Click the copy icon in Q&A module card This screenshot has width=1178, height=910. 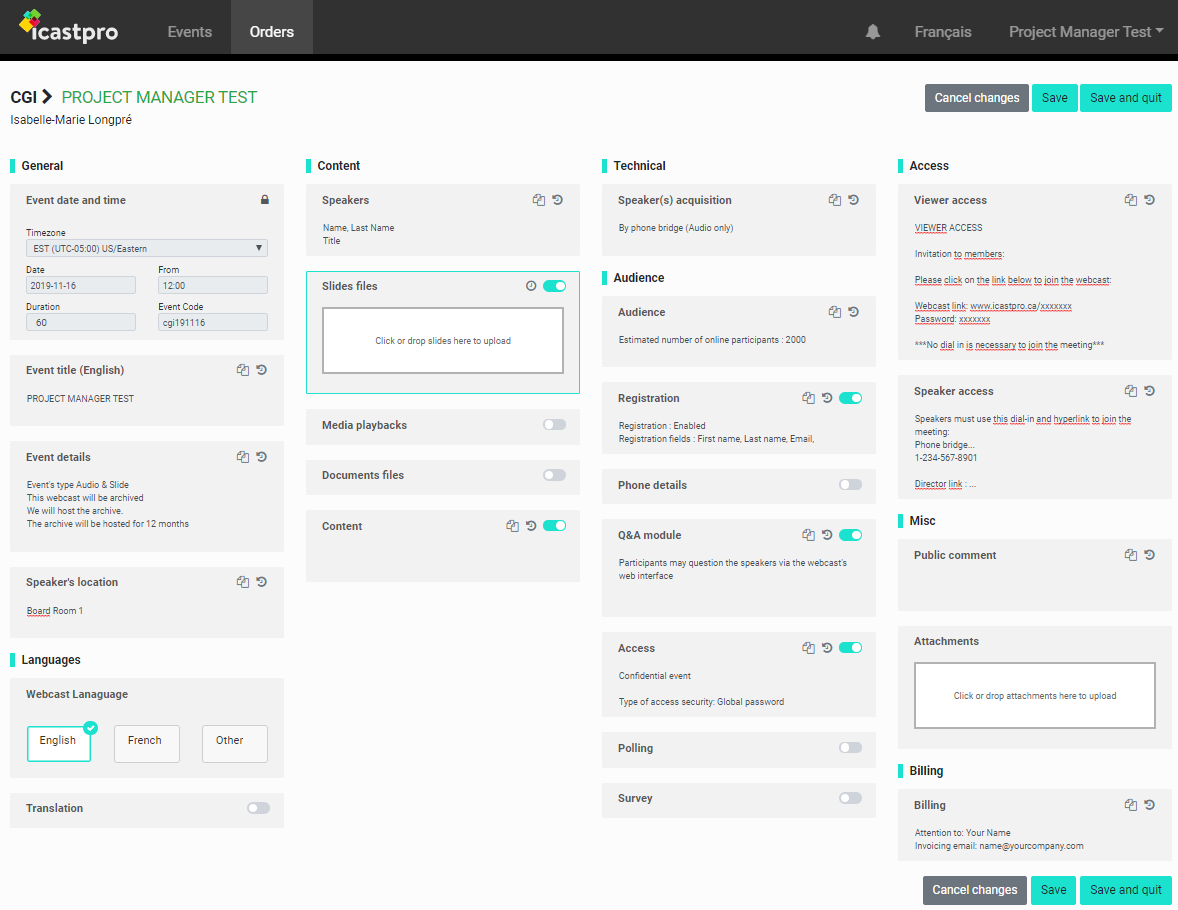point(809,535)
